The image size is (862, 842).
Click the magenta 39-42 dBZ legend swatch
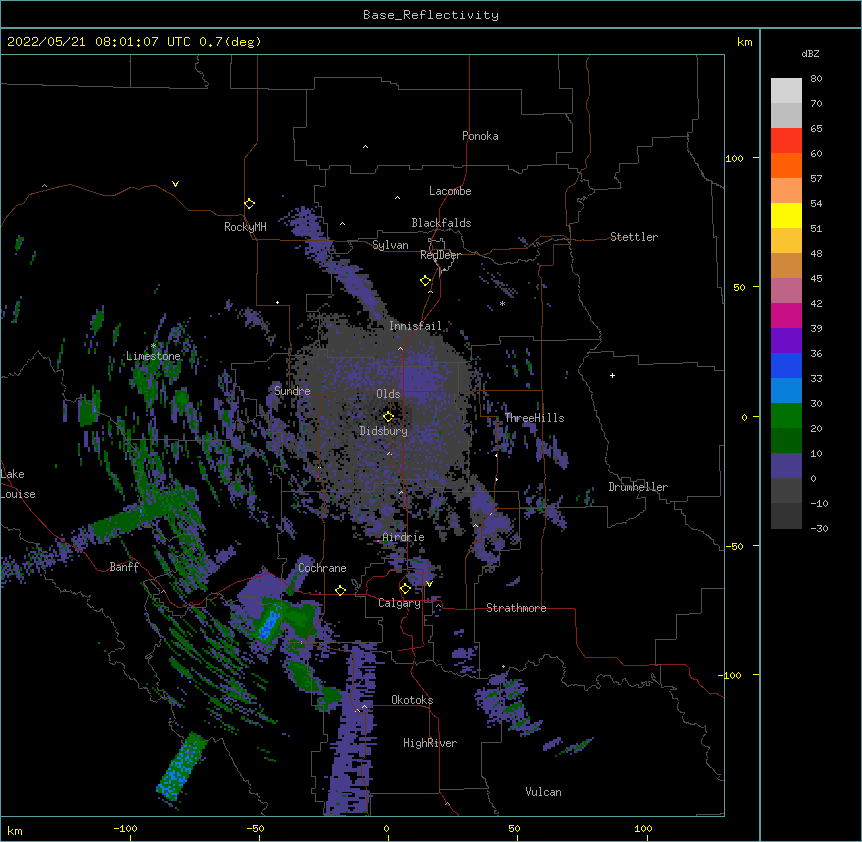pos(786,315)
